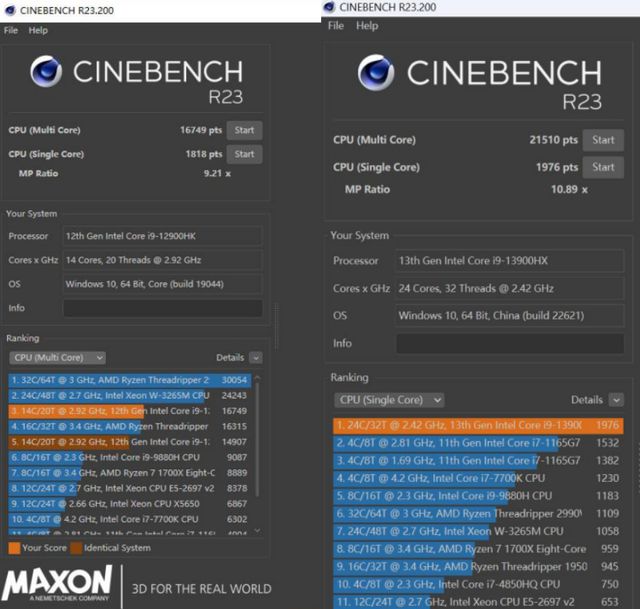The image size is (640, 609).
Task: Start Multi Core test in right window
Action: pos(603,140)
